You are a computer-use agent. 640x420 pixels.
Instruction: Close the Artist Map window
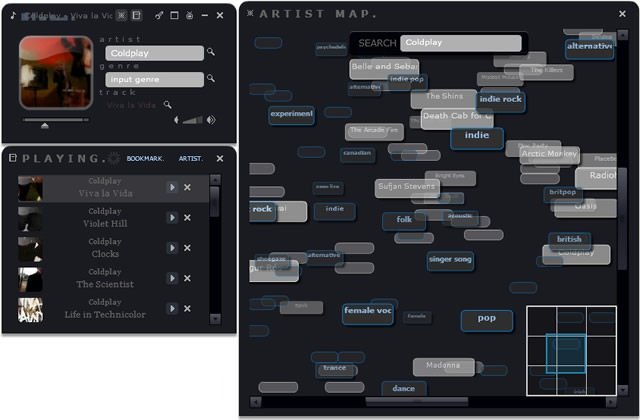click(622, 14)
